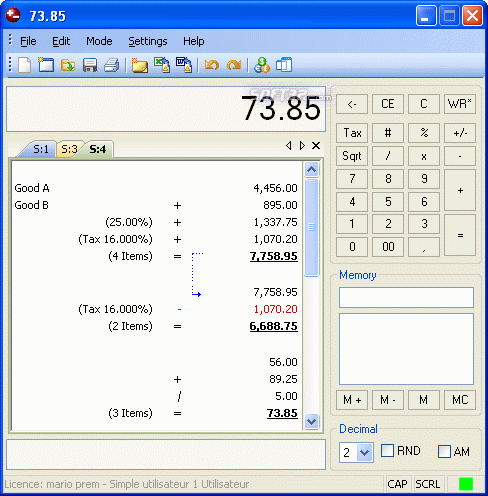Click the percent % button
This screenshot has width=488, height=496.
[x=424, y=133]
